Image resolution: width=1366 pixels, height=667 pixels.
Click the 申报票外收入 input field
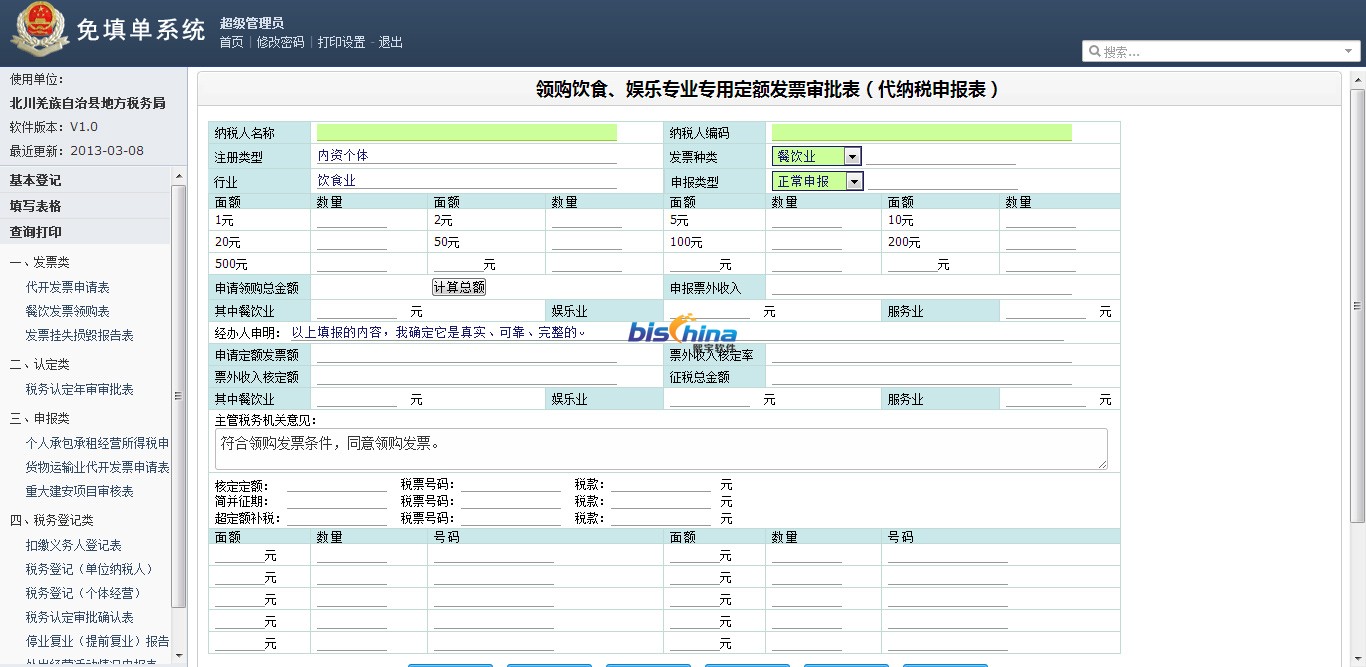pyautogui.click(x=922, y=287)
